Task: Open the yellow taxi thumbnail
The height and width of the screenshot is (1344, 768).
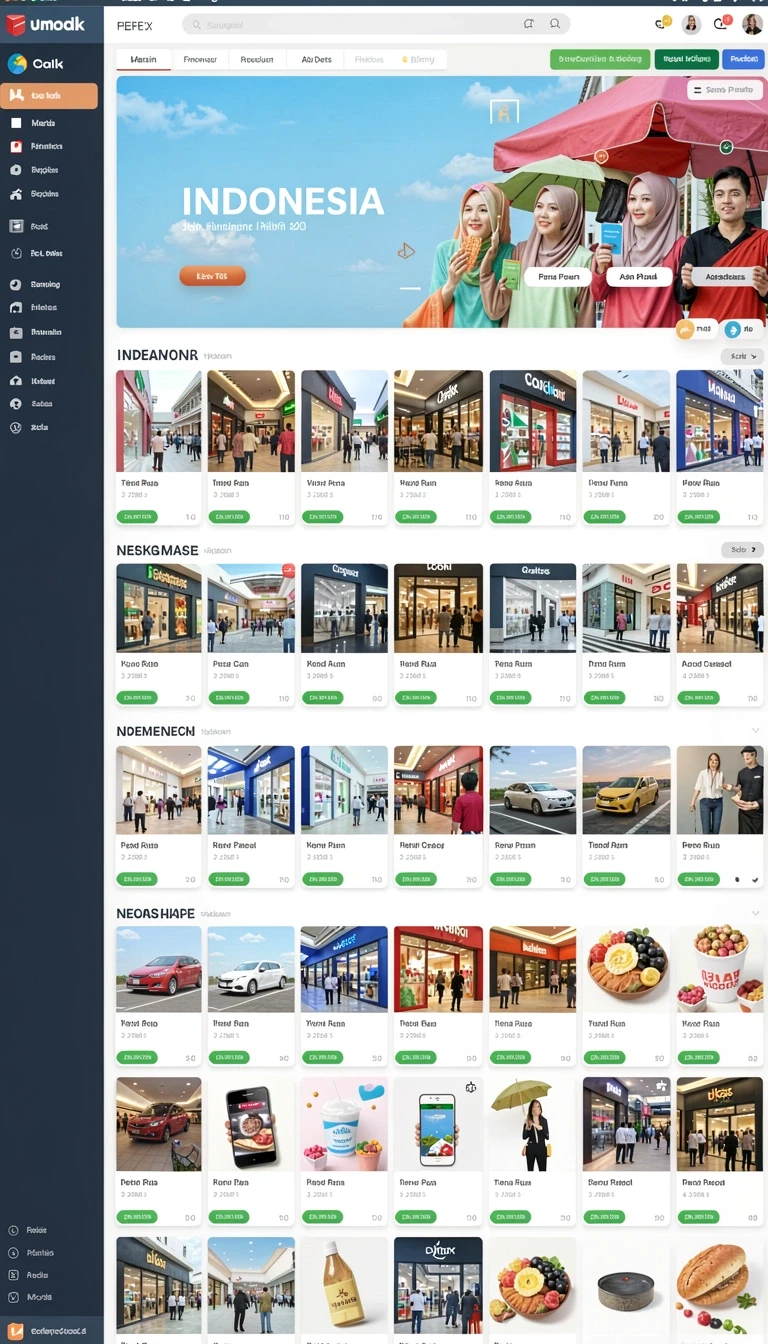Action: (x=626, y=790)
